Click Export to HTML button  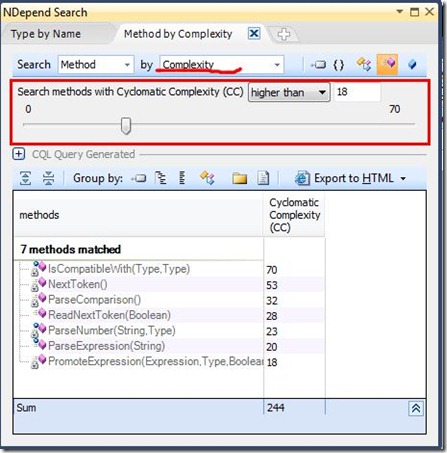pos(350,178)
